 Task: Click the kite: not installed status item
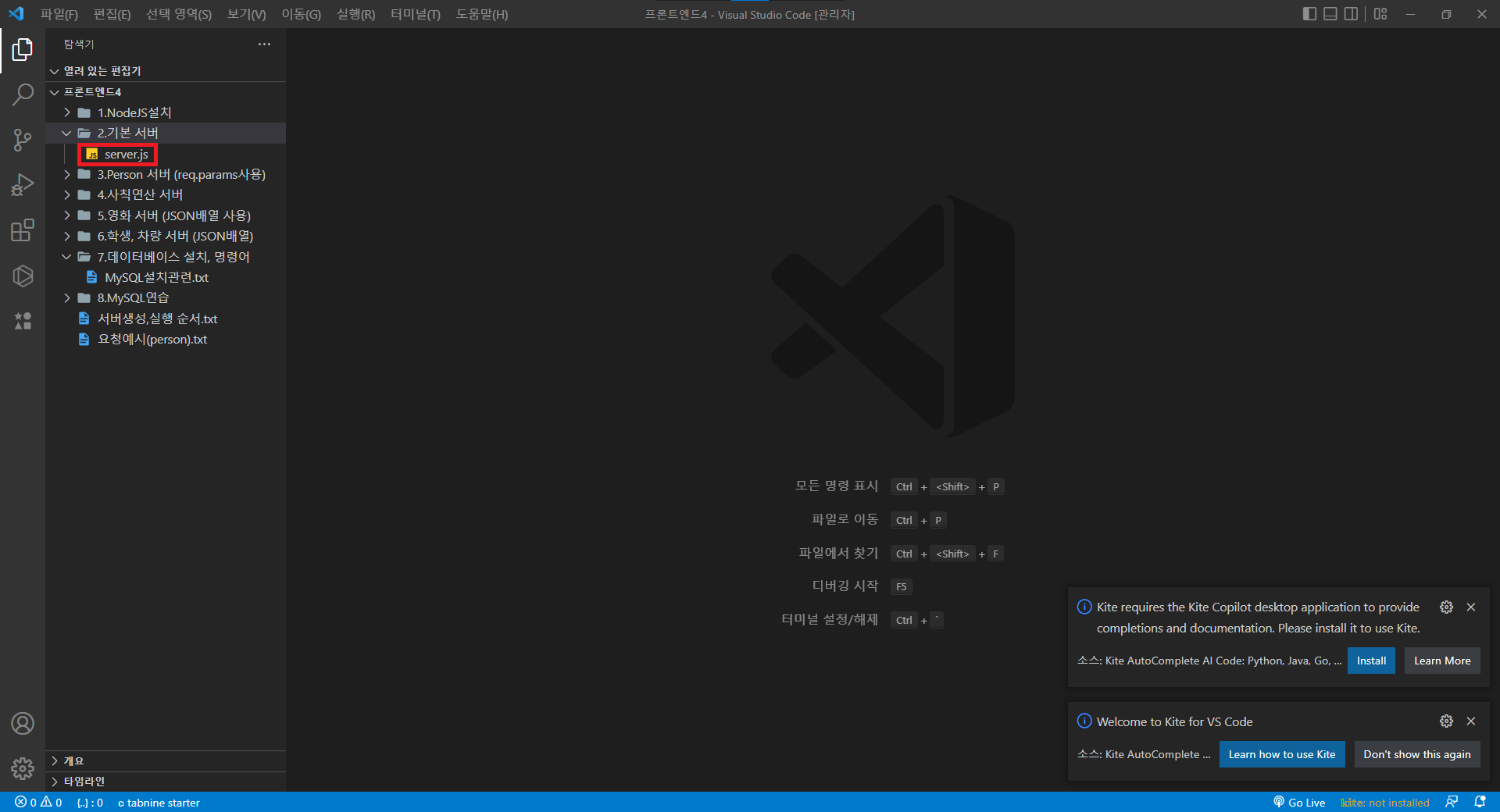pyautogui.click(x=1384, y=802)
